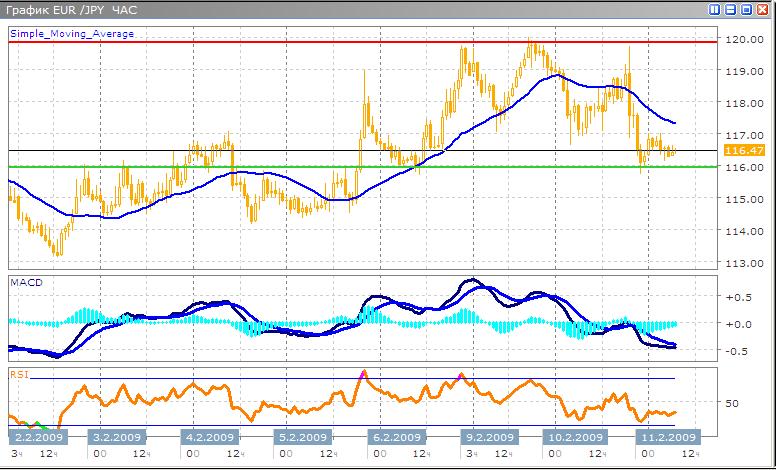The image size is (776, 470).
Task: Select the 5.2.2009 date marker
Action: (301, 437)
